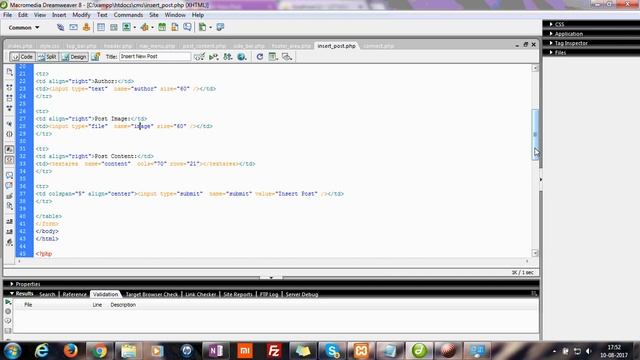Open the Tag Chooser icon

220,27
